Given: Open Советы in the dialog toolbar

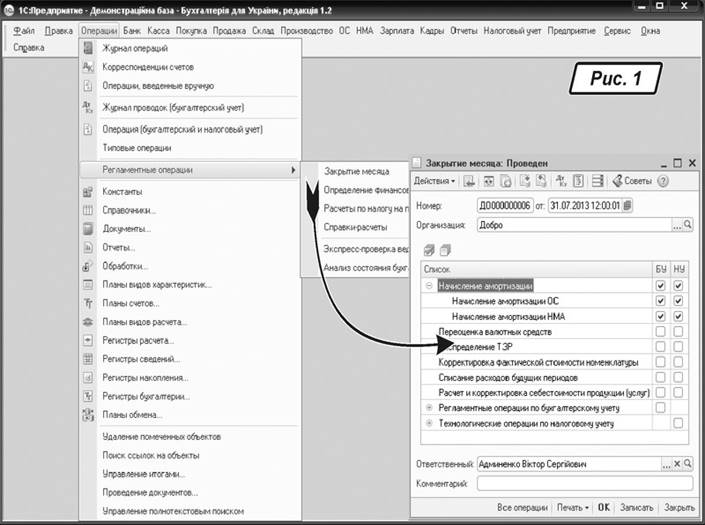Looking at the screenshot, I should click(632, 181).
